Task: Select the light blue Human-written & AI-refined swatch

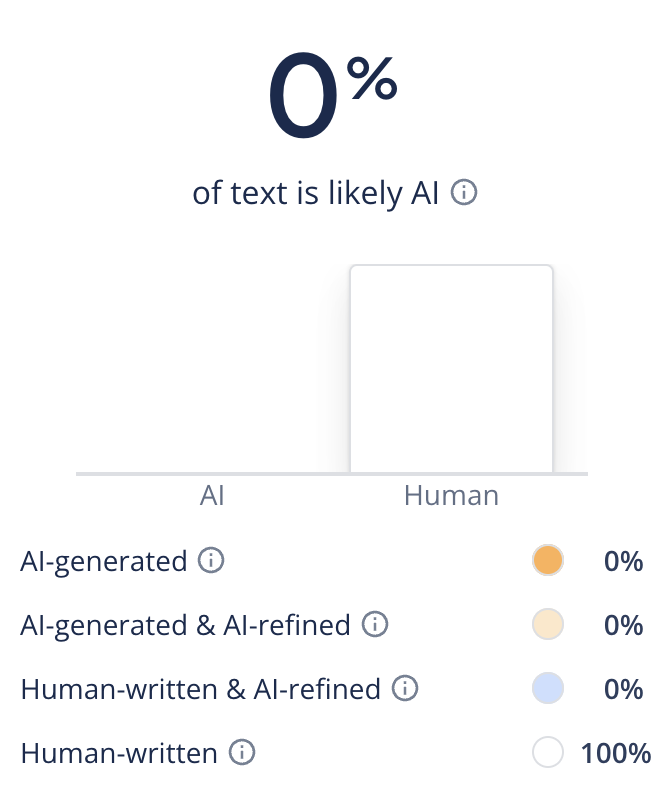Action: click(549, 688)
